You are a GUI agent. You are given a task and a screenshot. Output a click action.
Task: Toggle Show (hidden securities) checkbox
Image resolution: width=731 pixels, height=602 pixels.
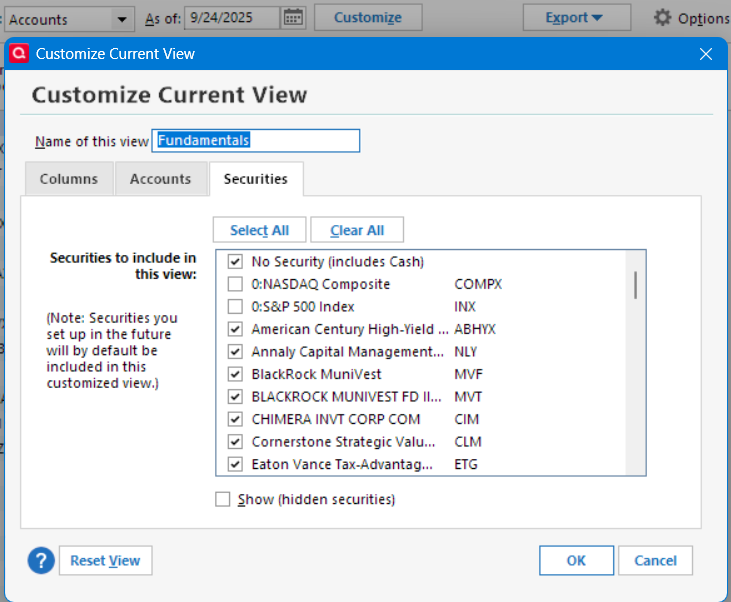tap(223, 499)
